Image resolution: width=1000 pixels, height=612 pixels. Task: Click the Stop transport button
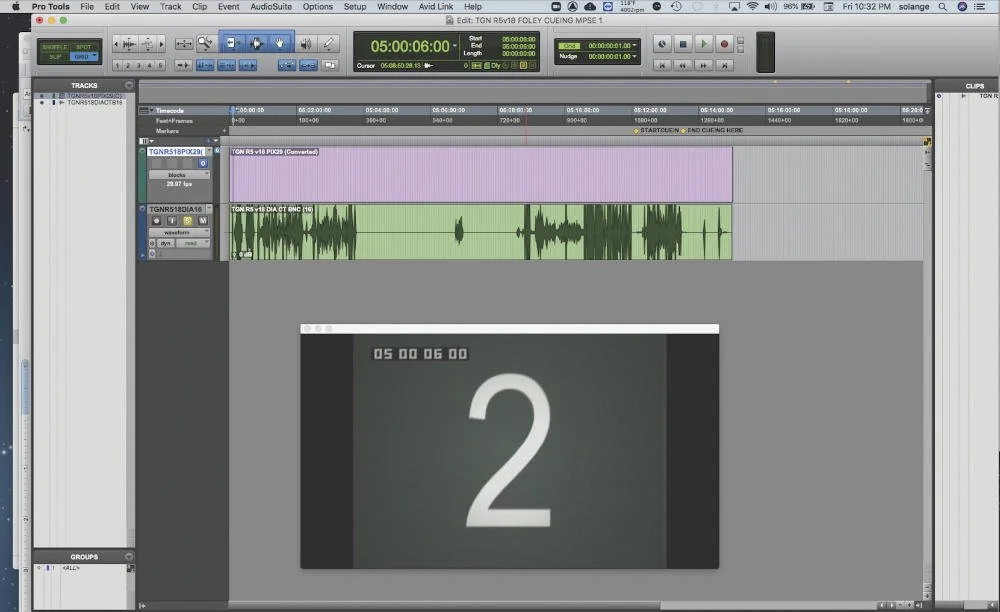[683, 44]
